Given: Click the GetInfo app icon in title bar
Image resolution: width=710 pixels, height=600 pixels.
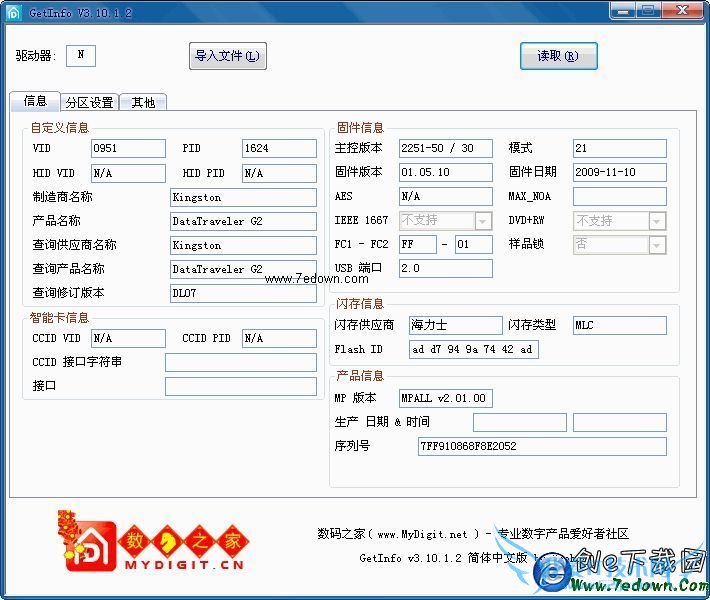Looking at the screenshot, I should tap(14, 12).
